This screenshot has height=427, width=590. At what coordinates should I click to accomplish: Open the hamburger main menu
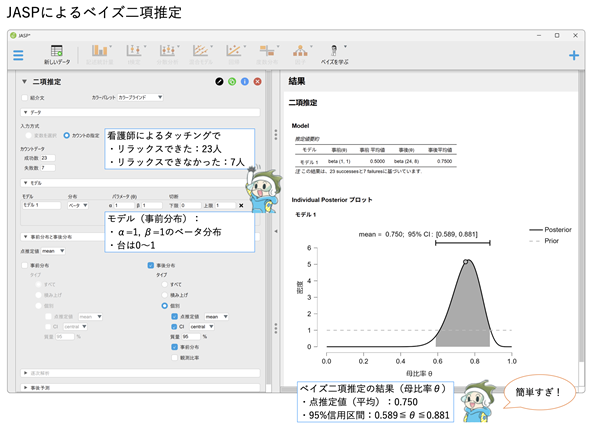(x=18, y=55)
